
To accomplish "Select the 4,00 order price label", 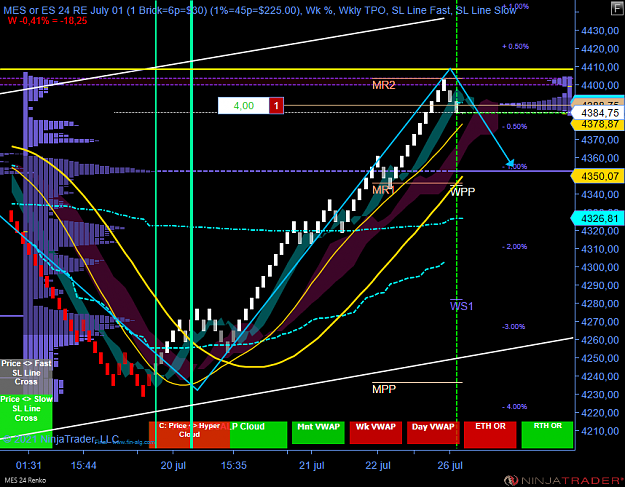I will pyautogui.click(x=244, y=106).
